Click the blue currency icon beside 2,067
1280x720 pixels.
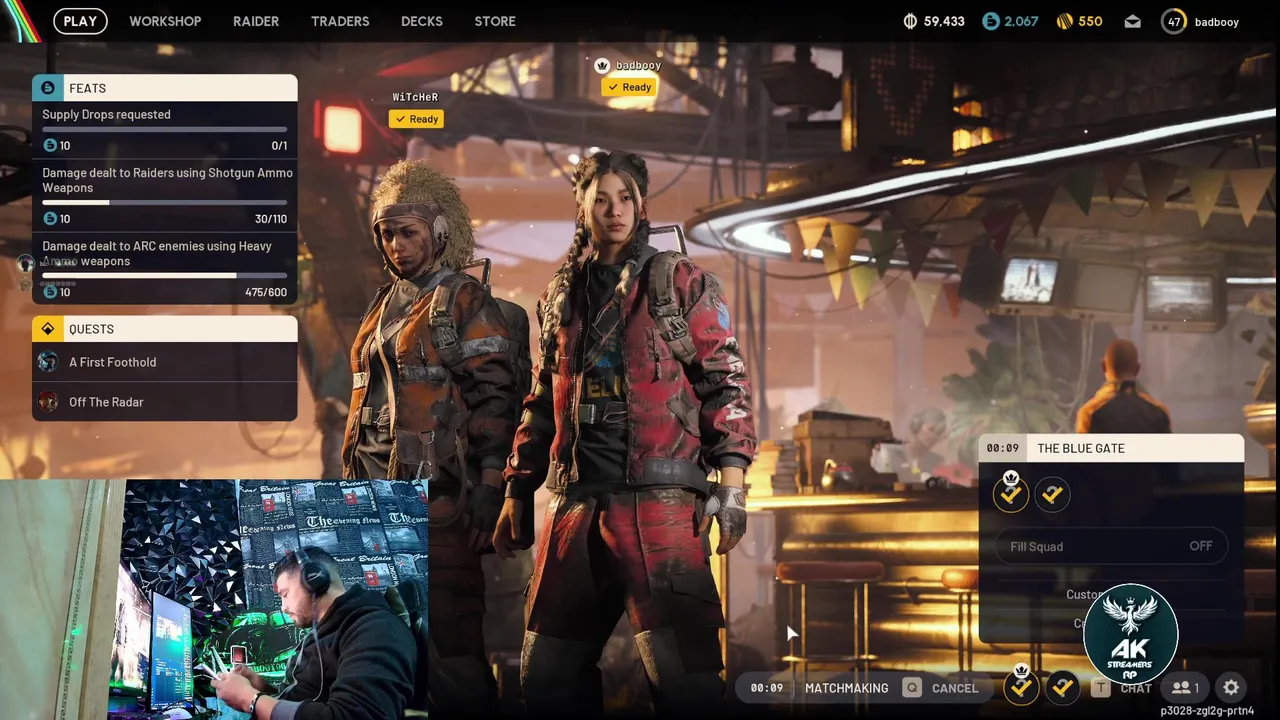click(x=990, y=21)
